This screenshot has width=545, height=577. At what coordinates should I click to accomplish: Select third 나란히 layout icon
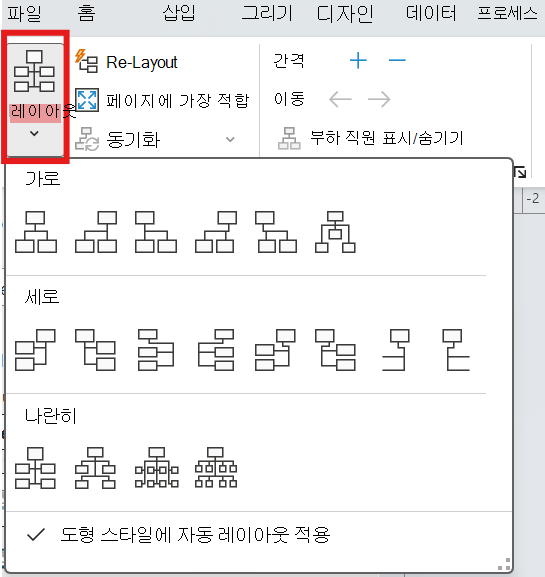click(157, 468)
